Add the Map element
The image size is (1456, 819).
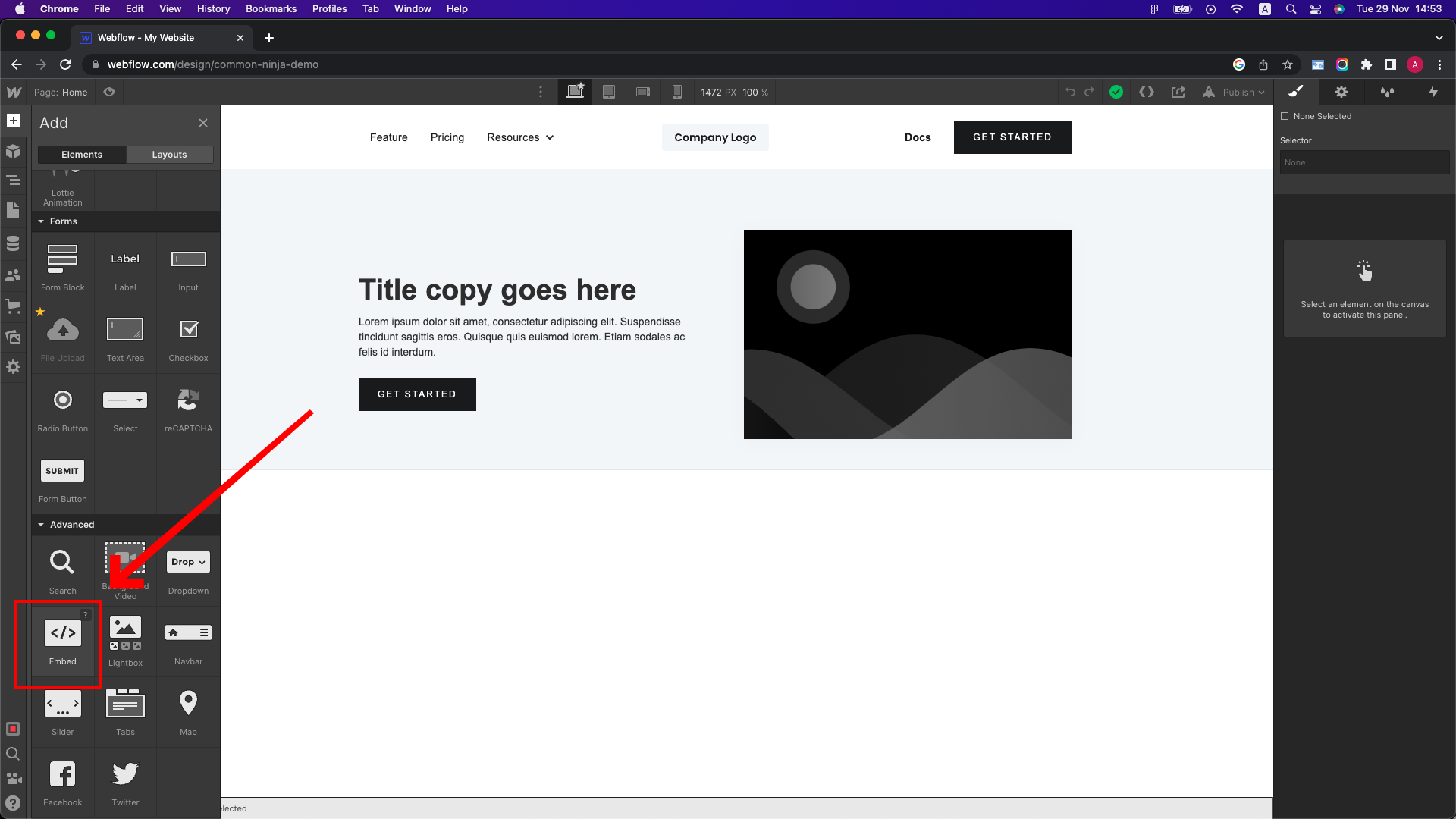188,712
